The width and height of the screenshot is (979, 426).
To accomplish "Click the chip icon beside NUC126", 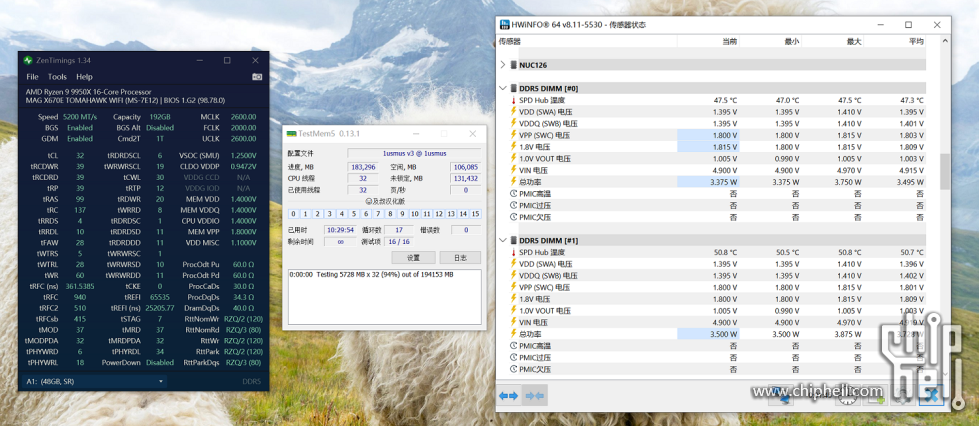I will (514, 65).
